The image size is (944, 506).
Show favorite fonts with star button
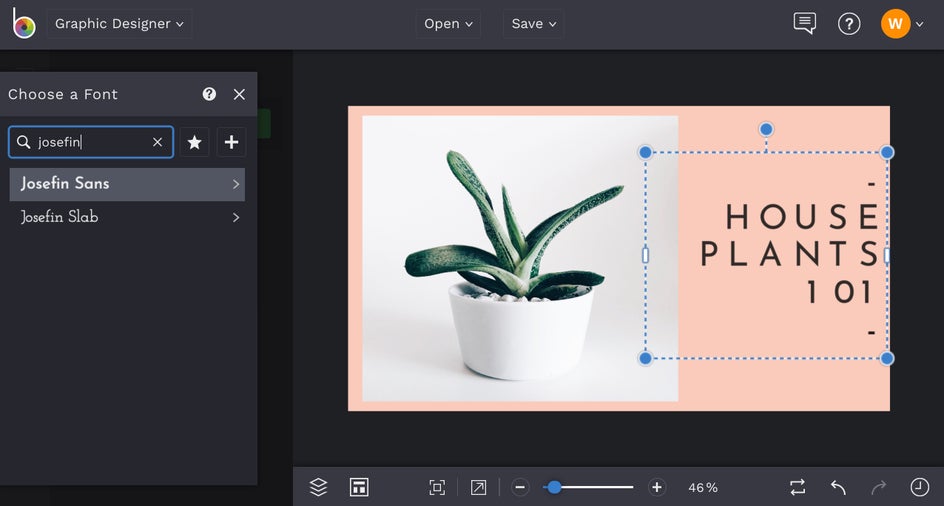[195, 143]
